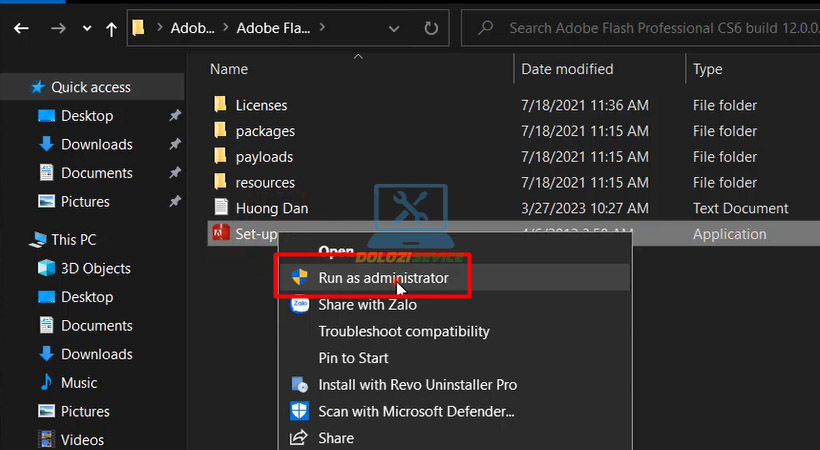
Task: Select Pin to Start option
Action: pyautogui.click(x=353, y=358)
